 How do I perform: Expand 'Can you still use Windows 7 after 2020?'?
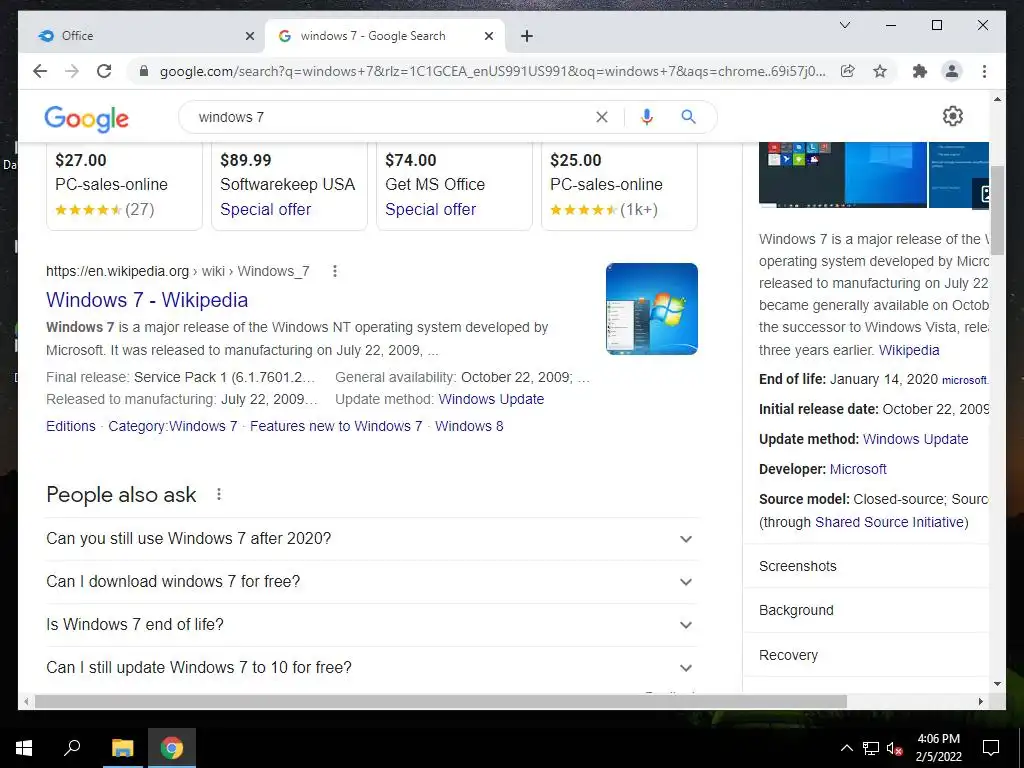pos(370,539)
